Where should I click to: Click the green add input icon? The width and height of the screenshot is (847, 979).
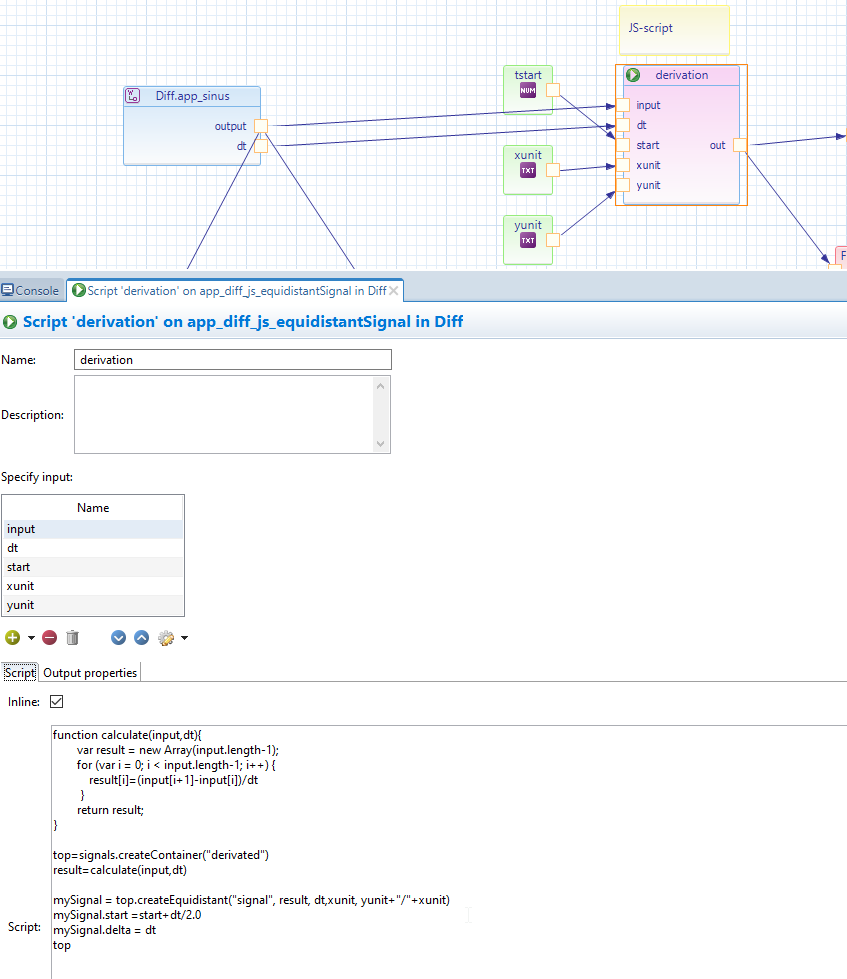[12, 638]
